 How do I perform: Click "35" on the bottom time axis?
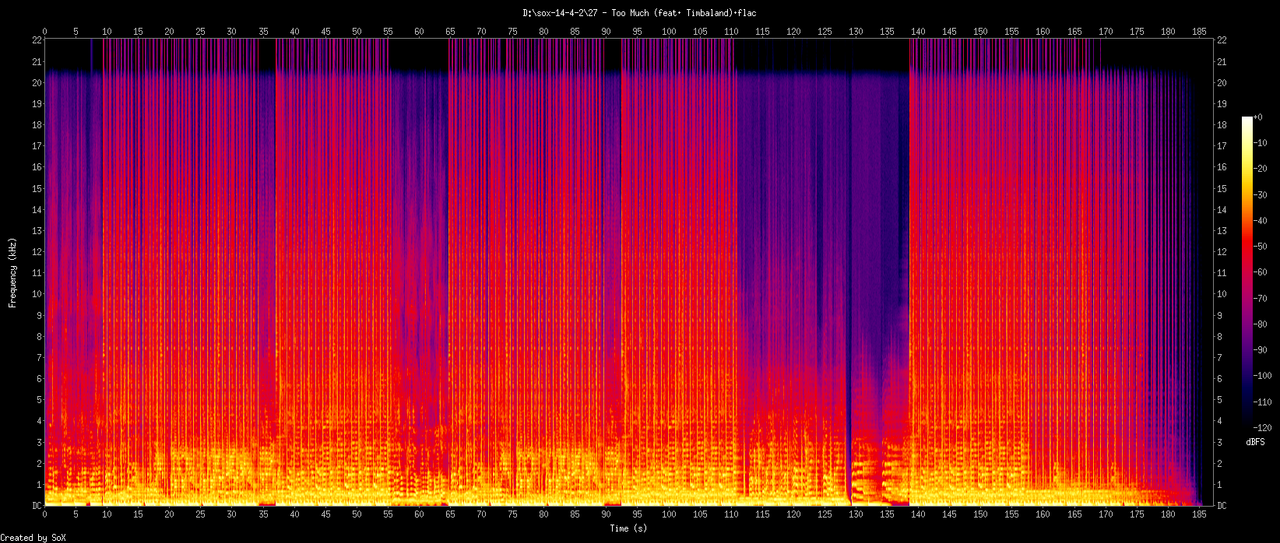tap(263, 516)
